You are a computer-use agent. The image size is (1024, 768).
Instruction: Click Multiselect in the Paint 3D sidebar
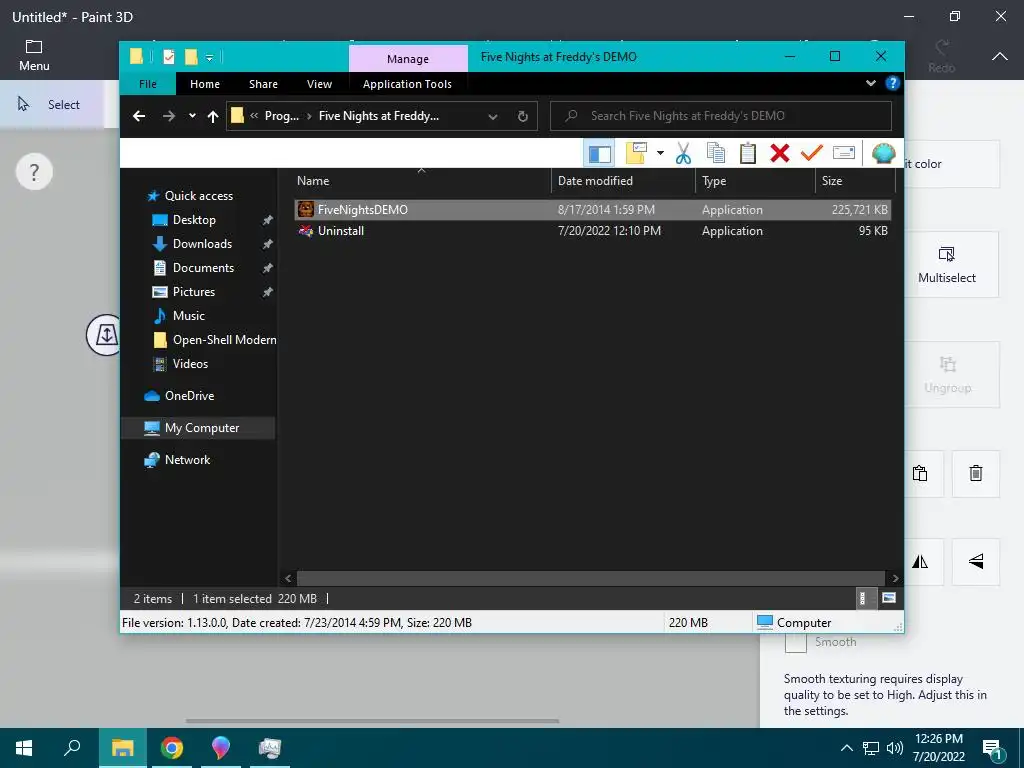pyautogui.click(x=946, y=264)
